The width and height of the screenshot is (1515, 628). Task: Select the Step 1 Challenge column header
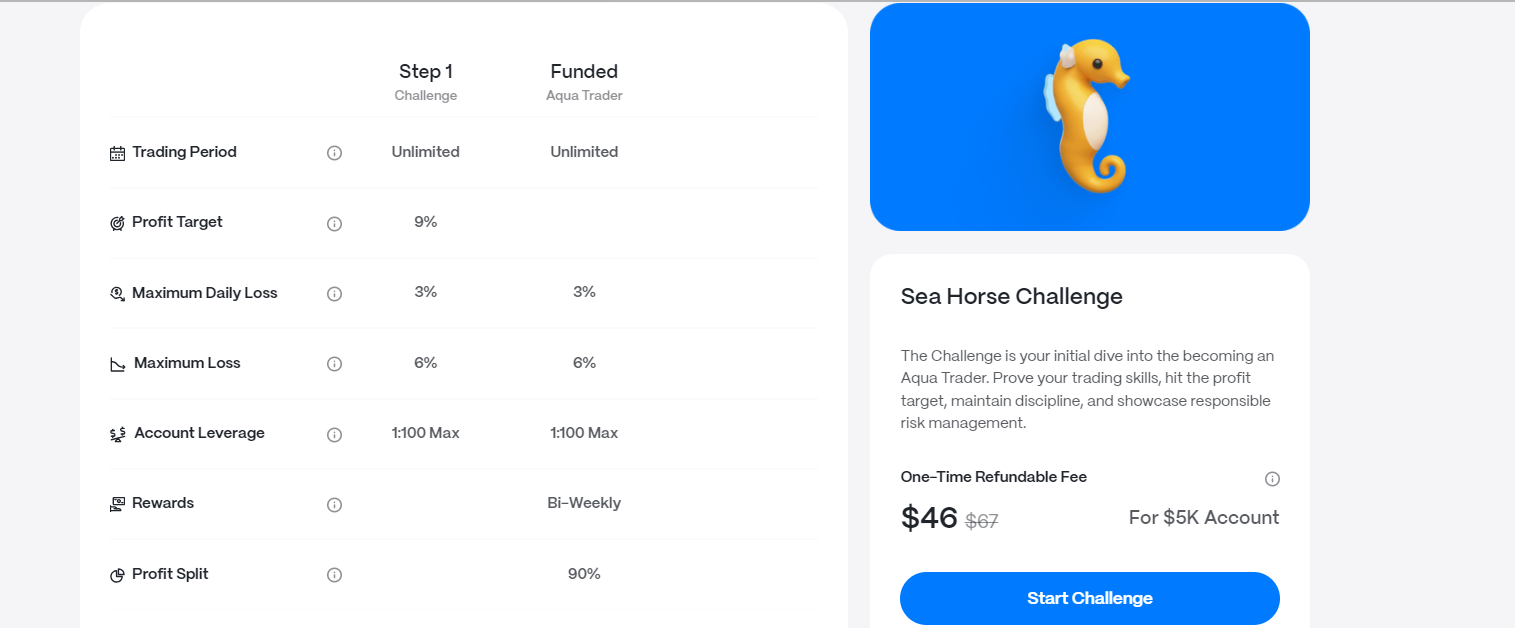(x=426, y=81)
